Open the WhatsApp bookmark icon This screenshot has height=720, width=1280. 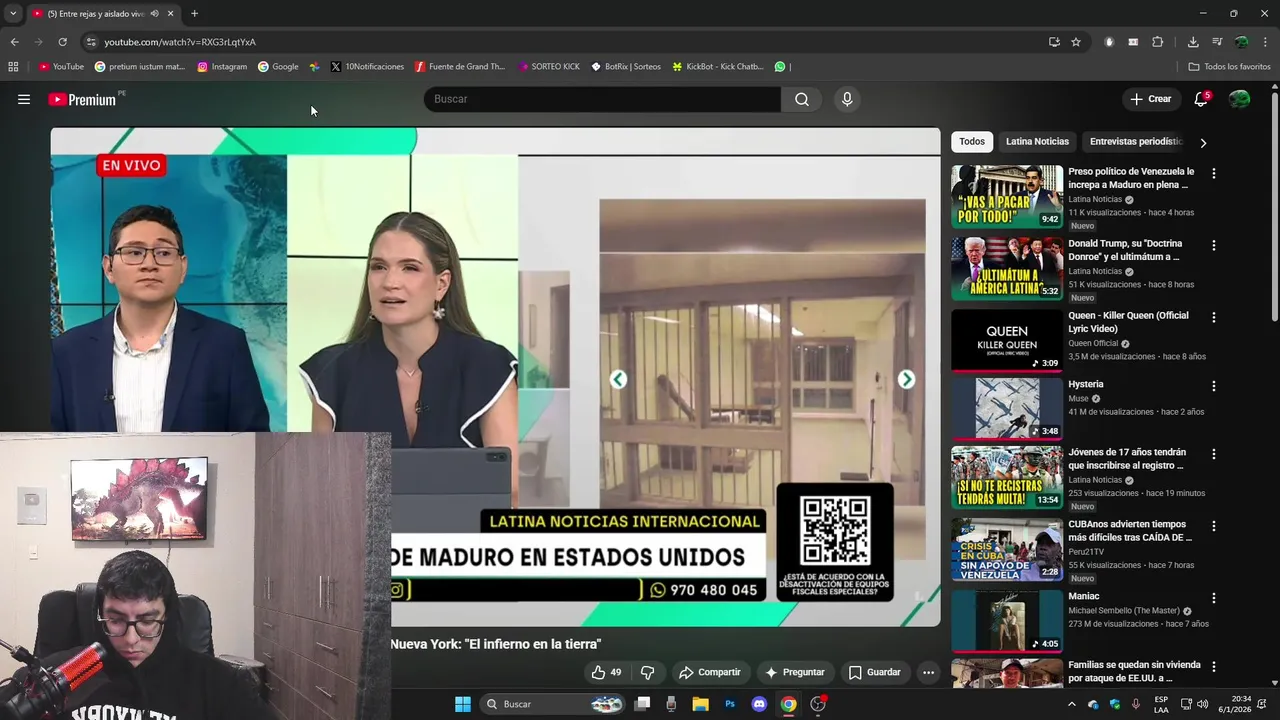pyautogui.click(x=780, y=67)
